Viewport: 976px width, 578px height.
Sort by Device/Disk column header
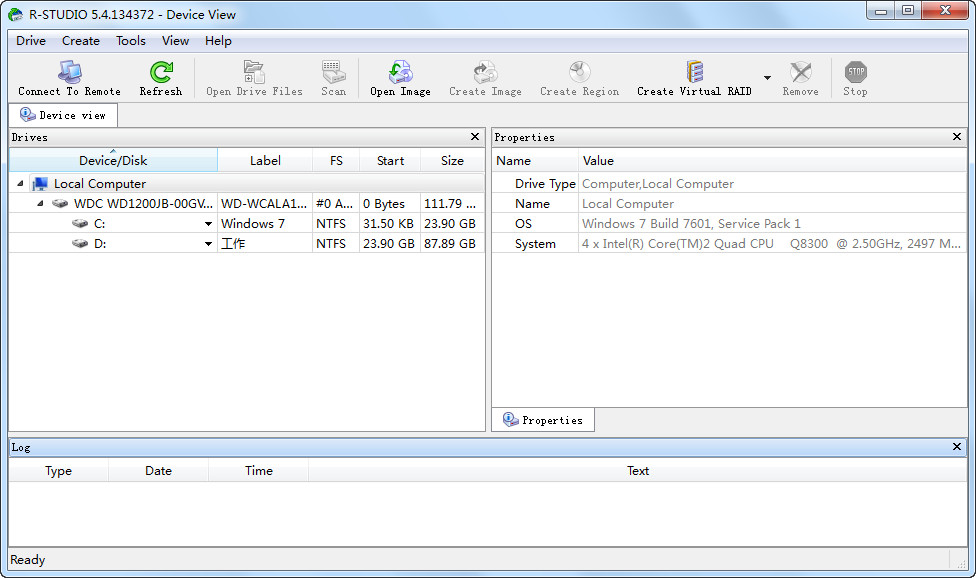point(113,161)
